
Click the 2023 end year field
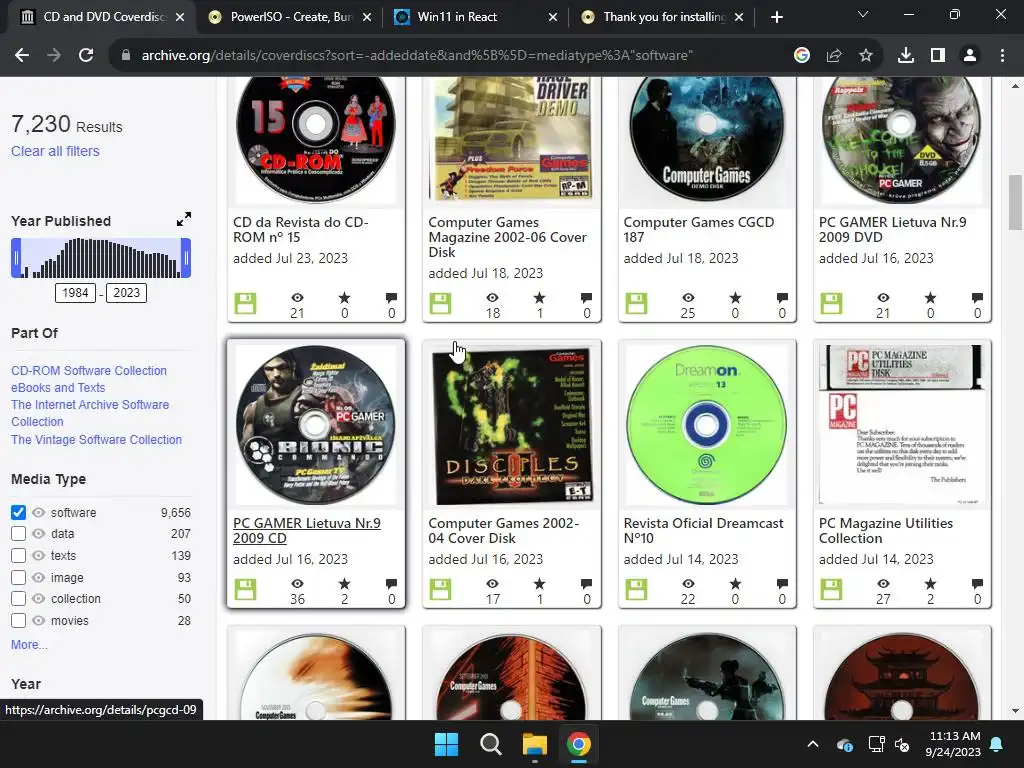pyautogui.click(x=127, y=293)
